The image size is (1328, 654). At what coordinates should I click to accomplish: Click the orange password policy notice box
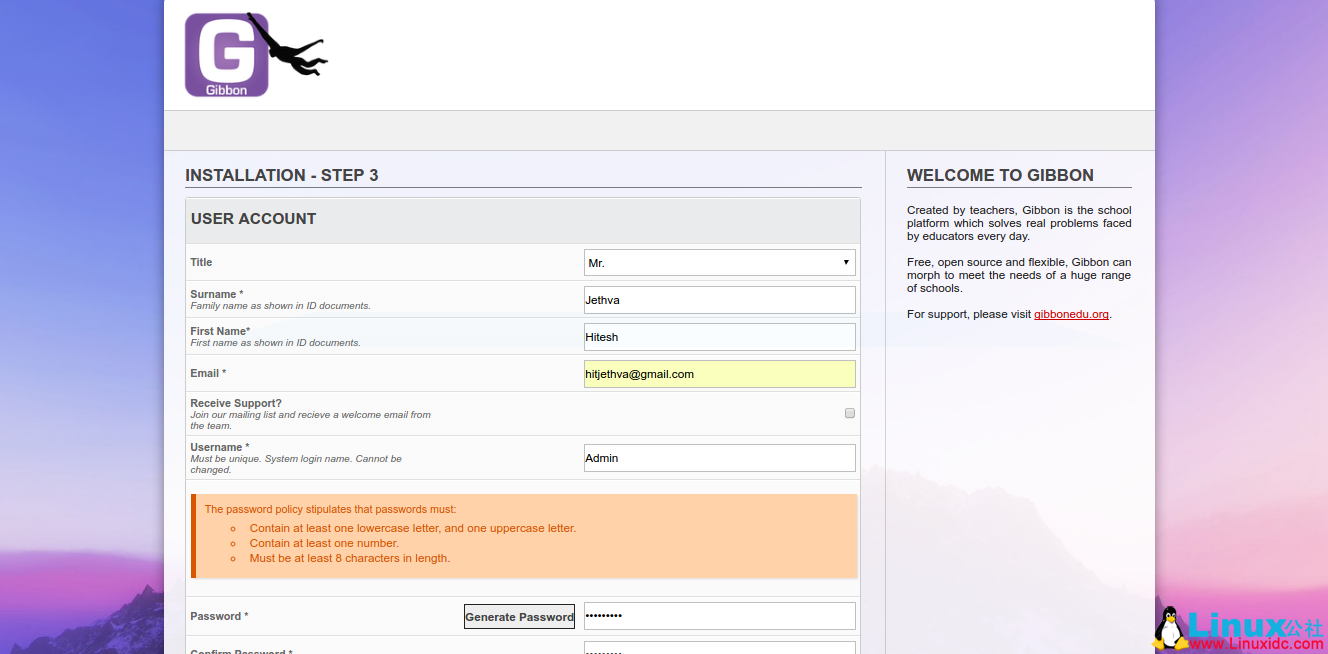pyautogui.click(x=522, y=533)
